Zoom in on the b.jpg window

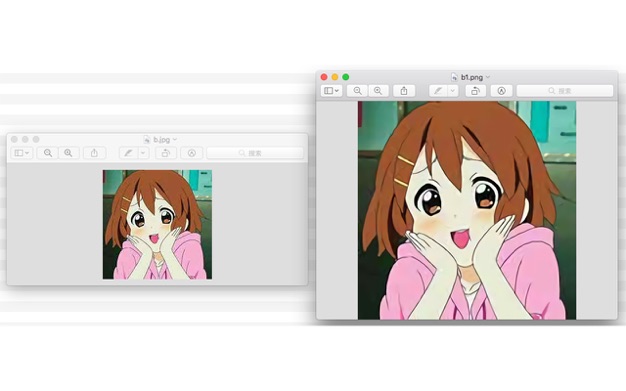68,153
